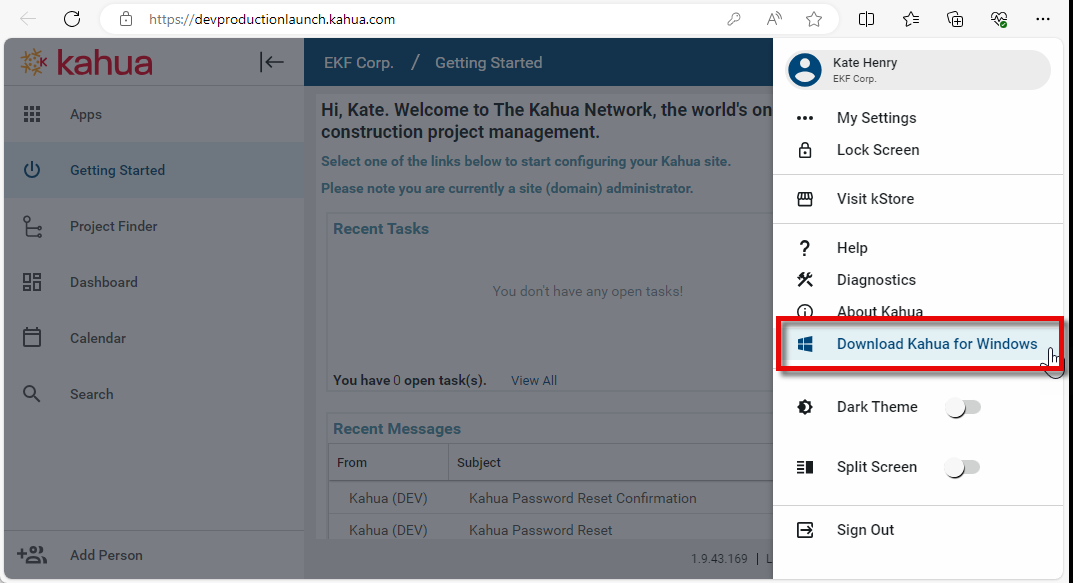Collapse the left navigation sidebar
The height and width of the screenshot is (583, 1073).
point(271,62)
